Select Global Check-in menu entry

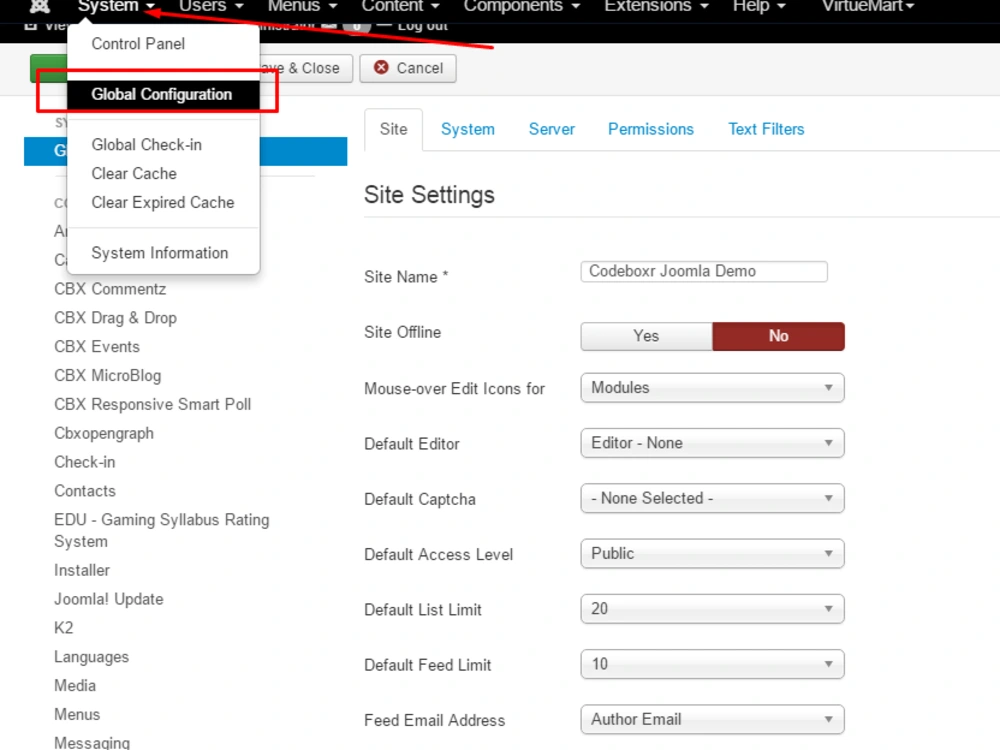tap(147, 145)
